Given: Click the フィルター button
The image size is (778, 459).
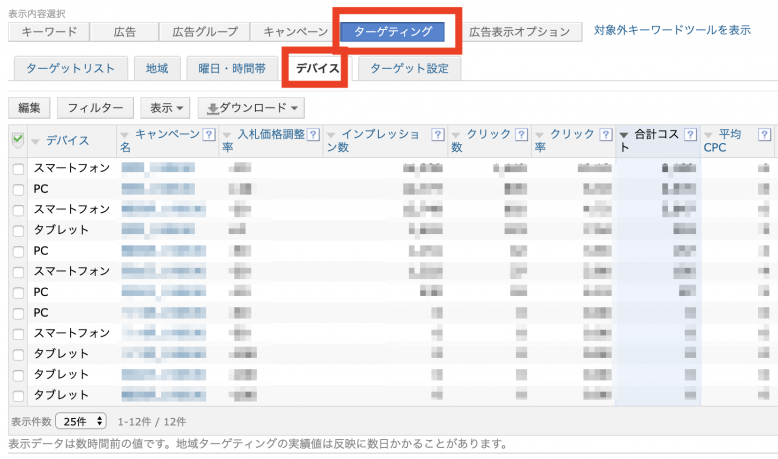Looking at the screenshot, I should coord(95,107).
